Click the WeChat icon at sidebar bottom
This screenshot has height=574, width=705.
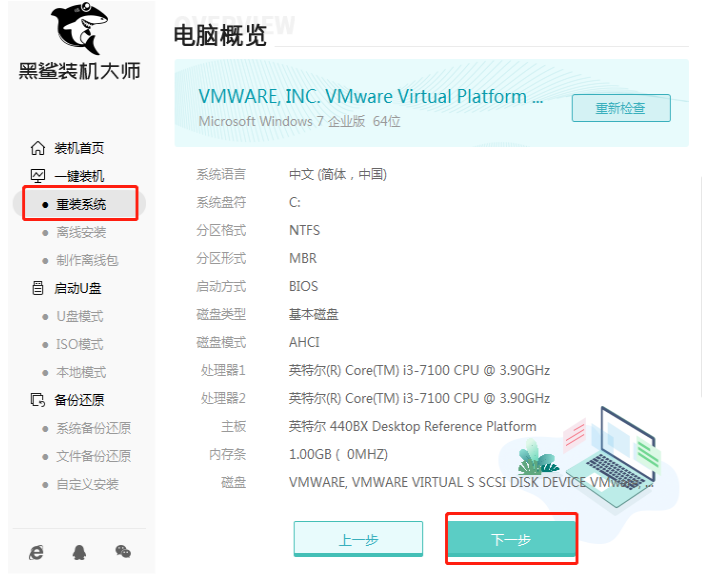tap(123, 552)
